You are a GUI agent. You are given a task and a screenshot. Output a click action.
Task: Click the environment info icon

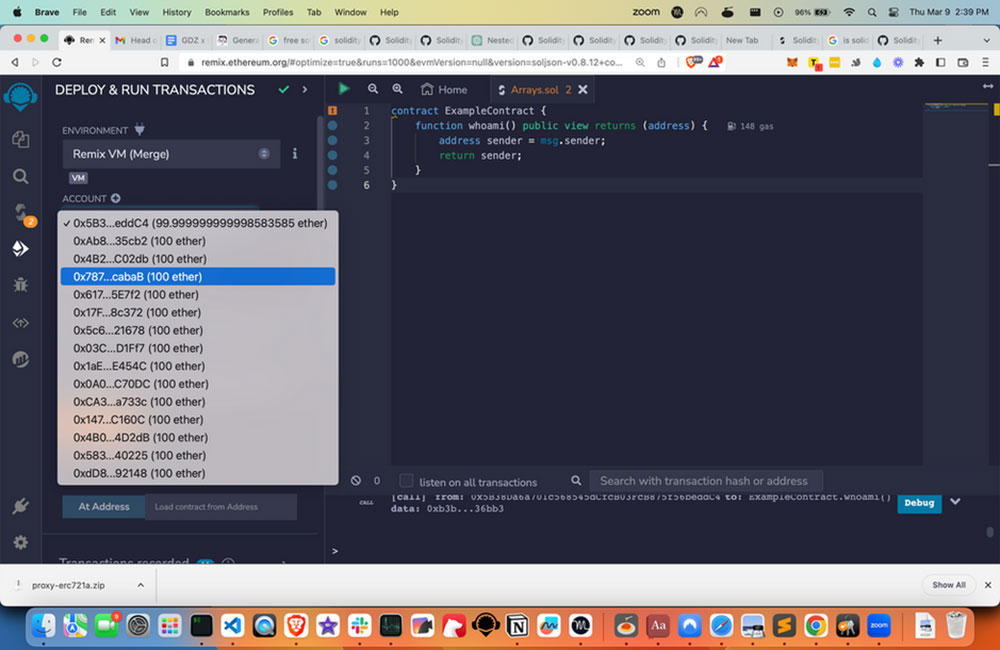click(x=295, y=154)
